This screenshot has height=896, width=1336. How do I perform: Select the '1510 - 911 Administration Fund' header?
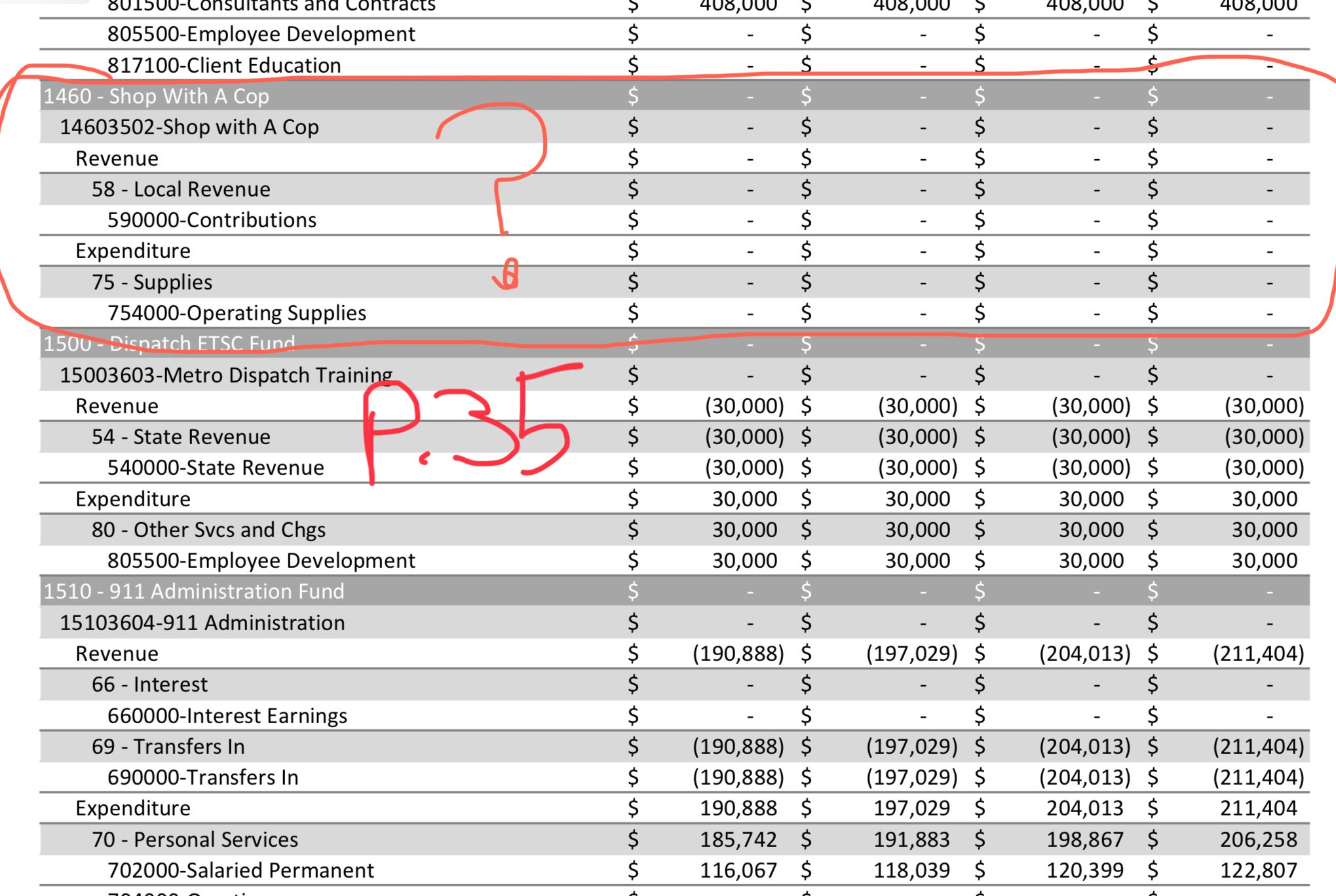[x=193, y=591]
